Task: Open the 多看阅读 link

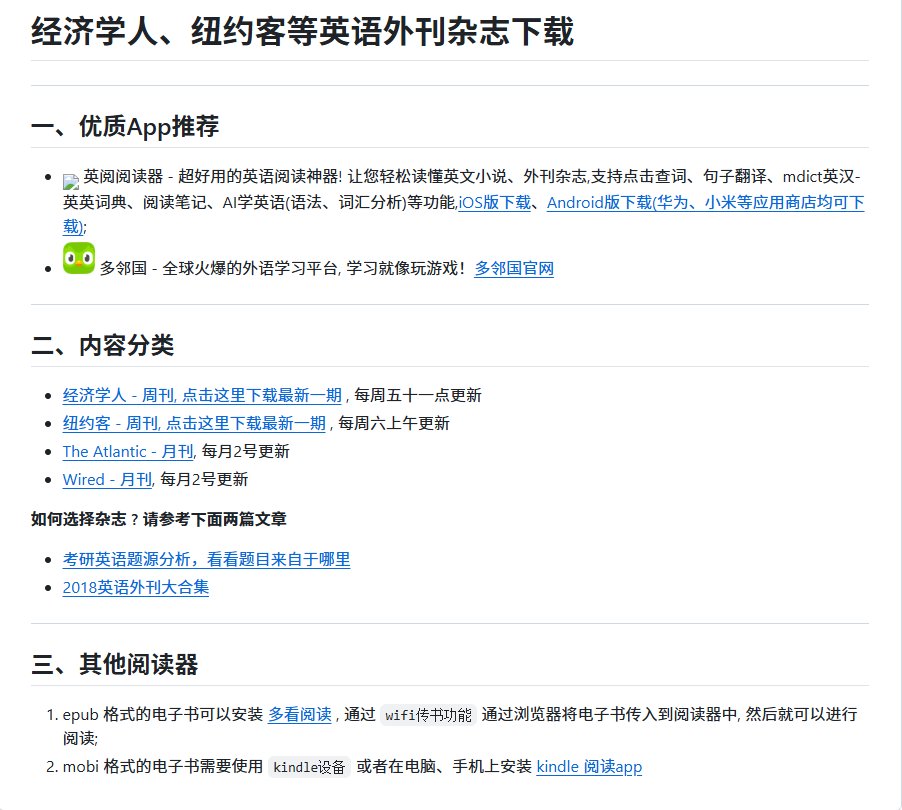Action: click(300, 715)
